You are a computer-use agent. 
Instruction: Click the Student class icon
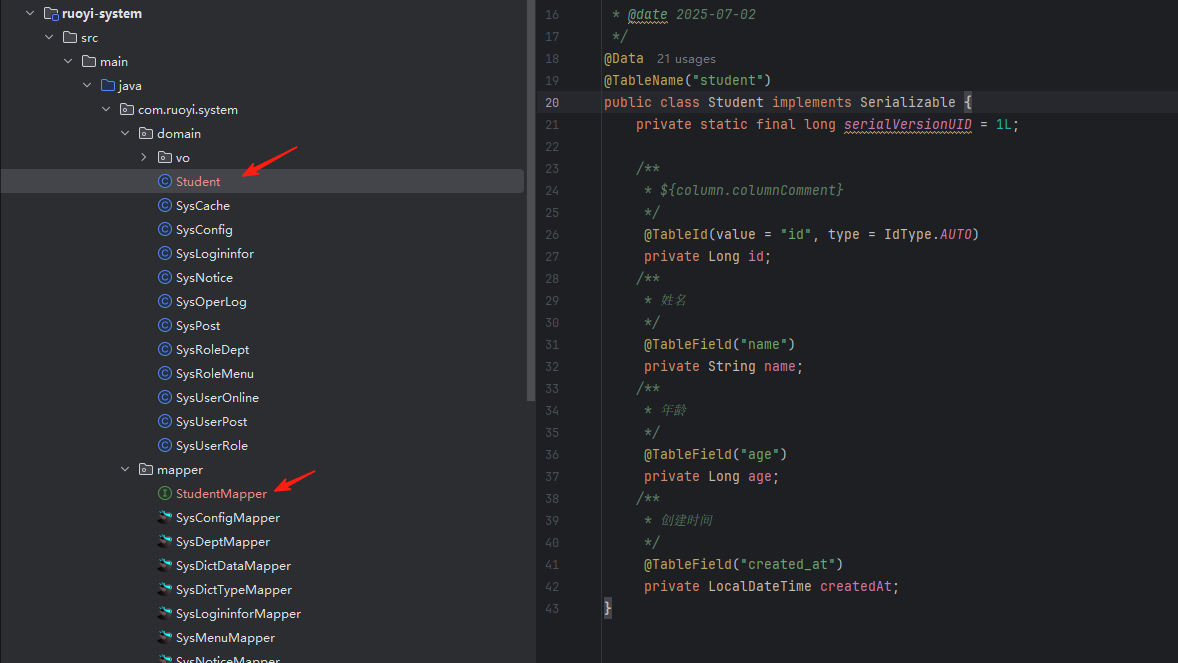pos(165,181)
